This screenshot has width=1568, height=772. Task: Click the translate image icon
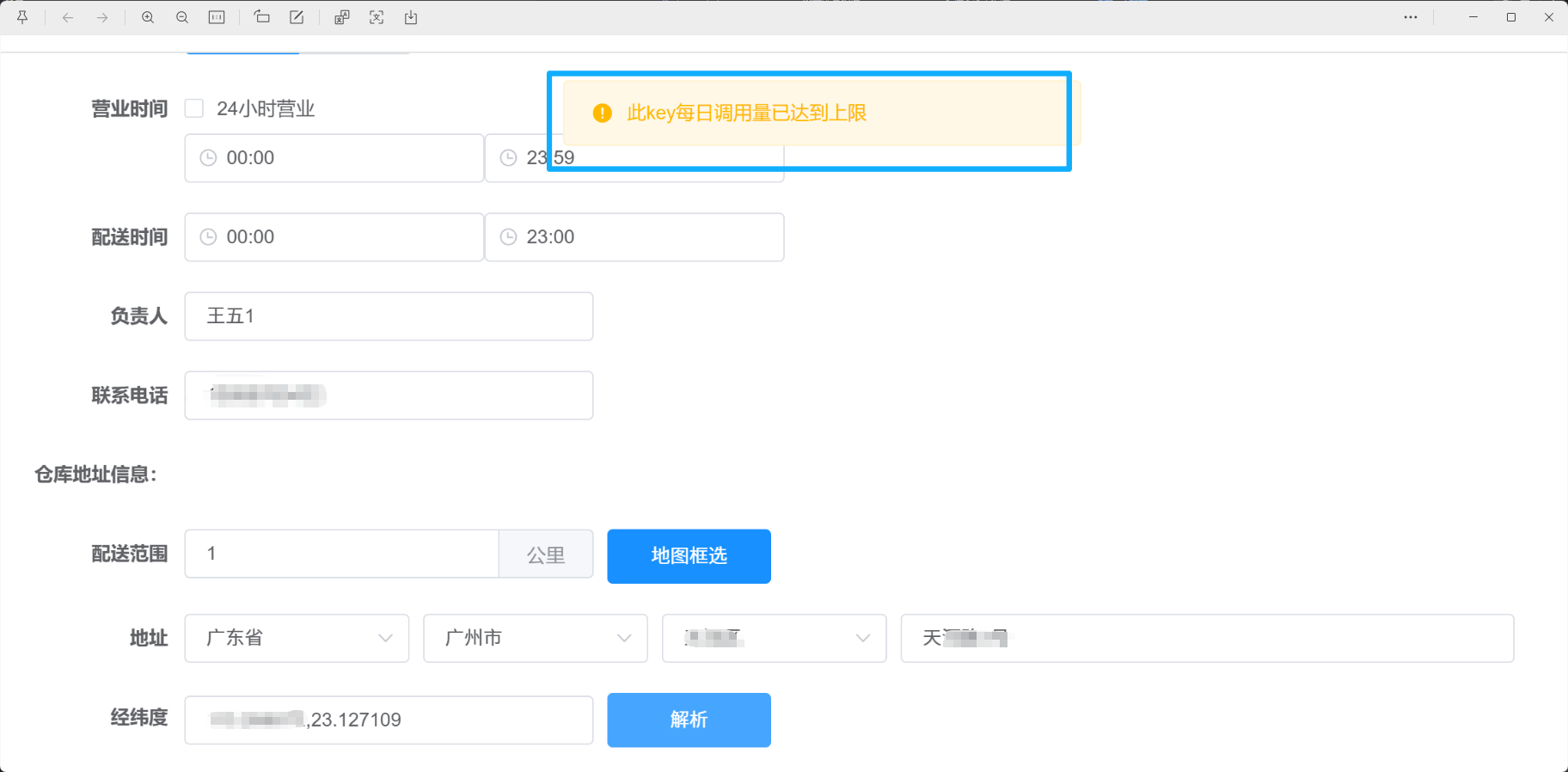342,17
